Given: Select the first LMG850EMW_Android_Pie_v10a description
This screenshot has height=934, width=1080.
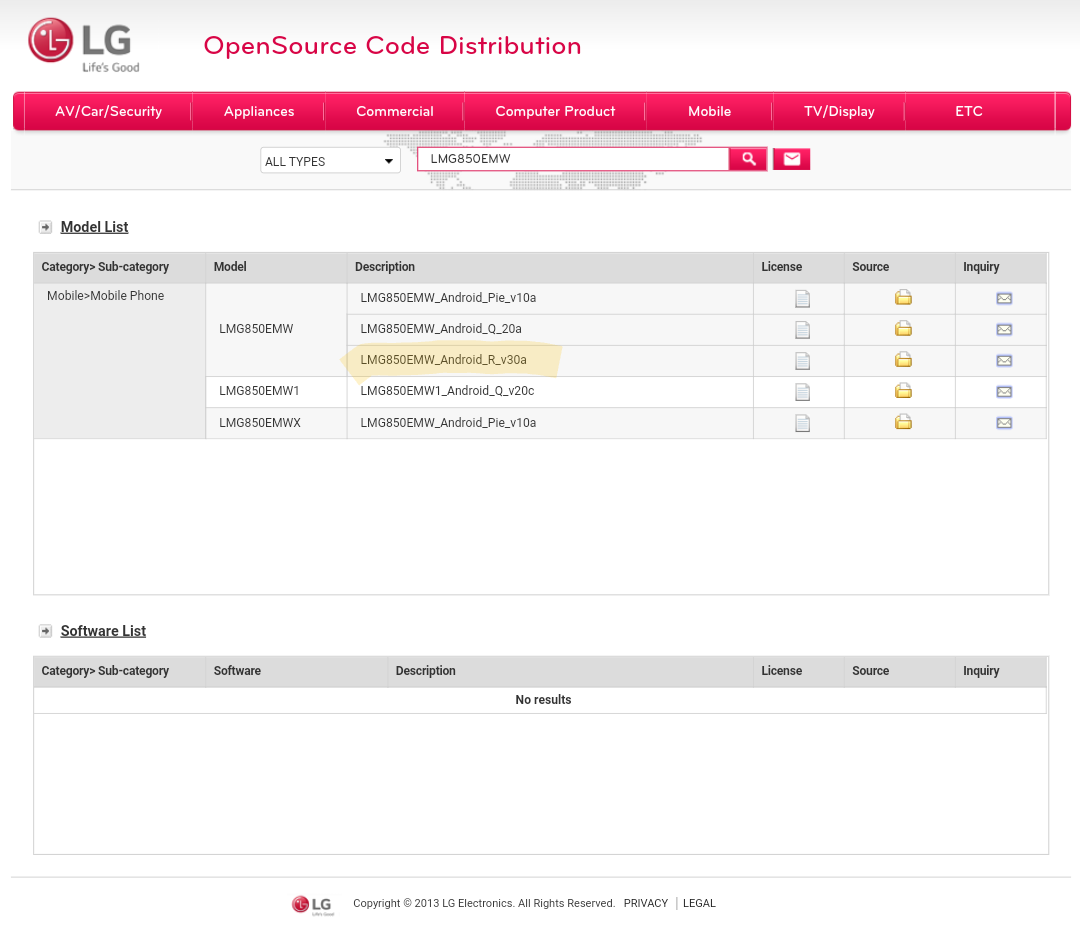Looking at the screenshot, I should (x=448, y=298).
